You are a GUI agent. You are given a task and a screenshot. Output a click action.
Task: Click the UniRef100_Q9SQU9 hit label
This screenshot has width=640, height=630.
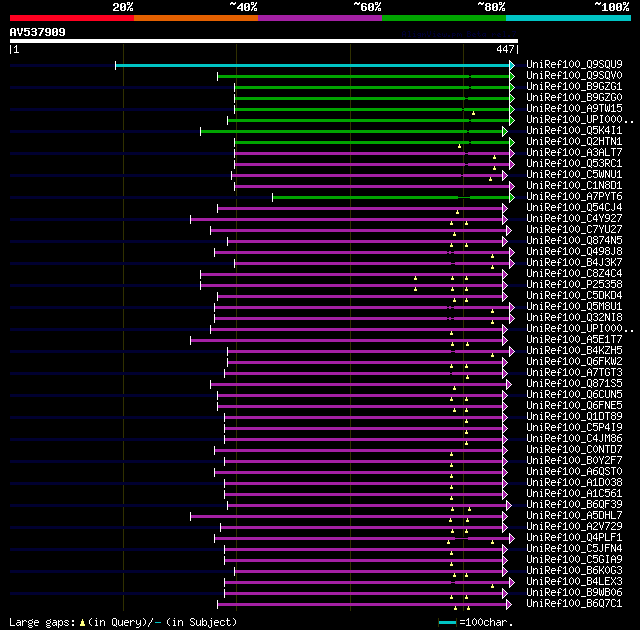click(x=574, y=64)
